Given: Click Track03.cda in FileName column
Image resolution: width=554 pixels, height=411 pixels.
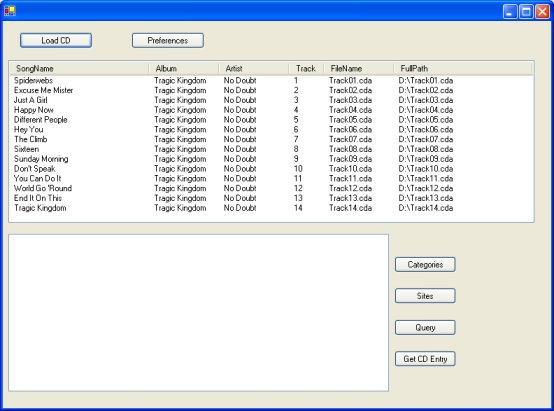Looking at the screenshot, I should pos(350,100).
